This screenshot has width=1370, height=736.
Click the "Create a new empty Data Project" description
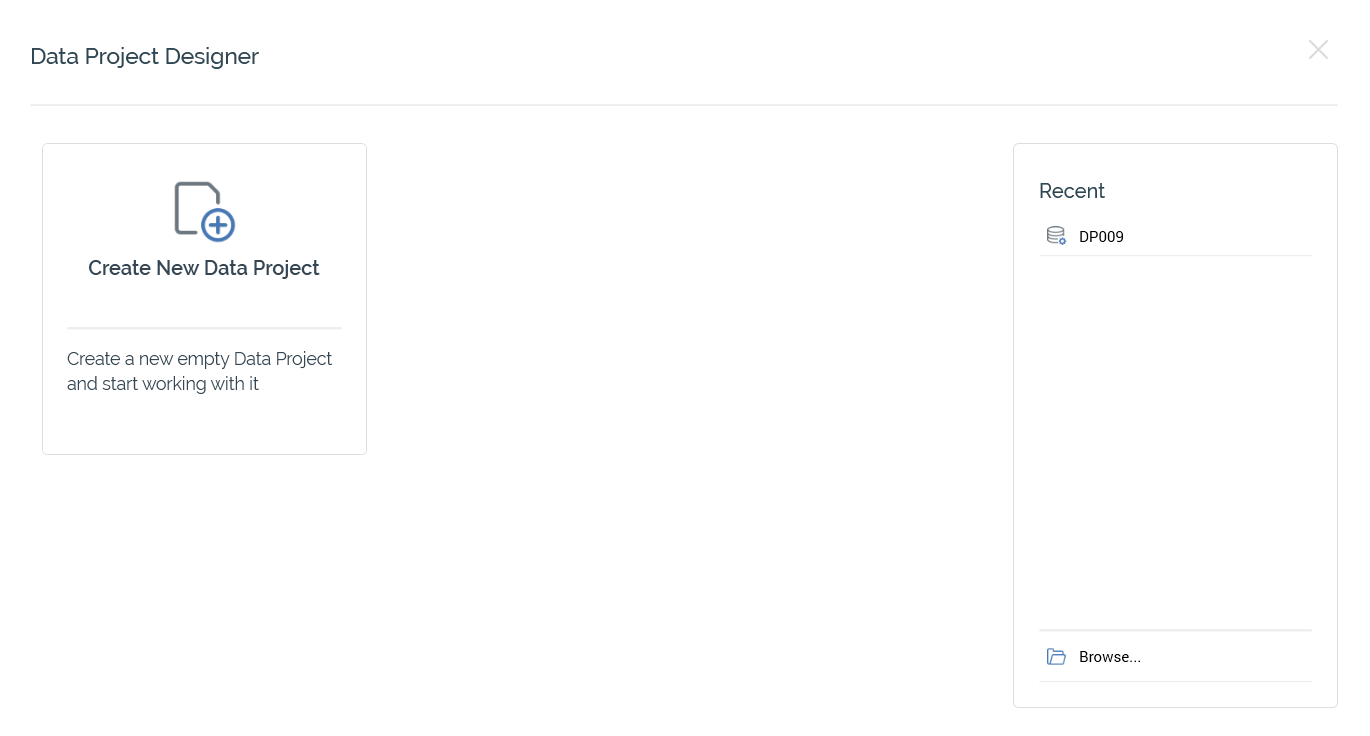[199, 359]
